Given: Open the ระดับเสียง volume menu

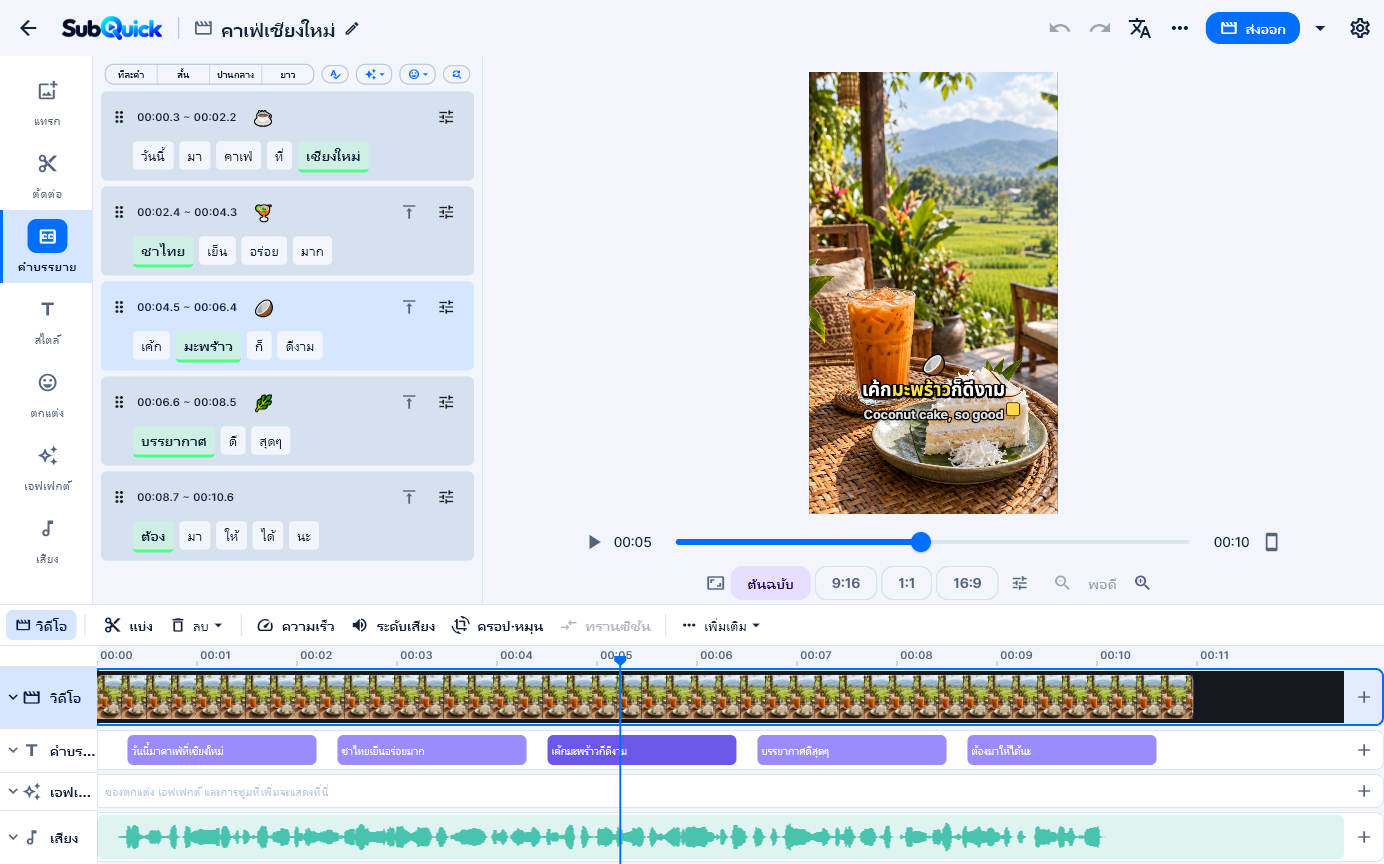Looking at the screenshot, I should click(393, 626).
